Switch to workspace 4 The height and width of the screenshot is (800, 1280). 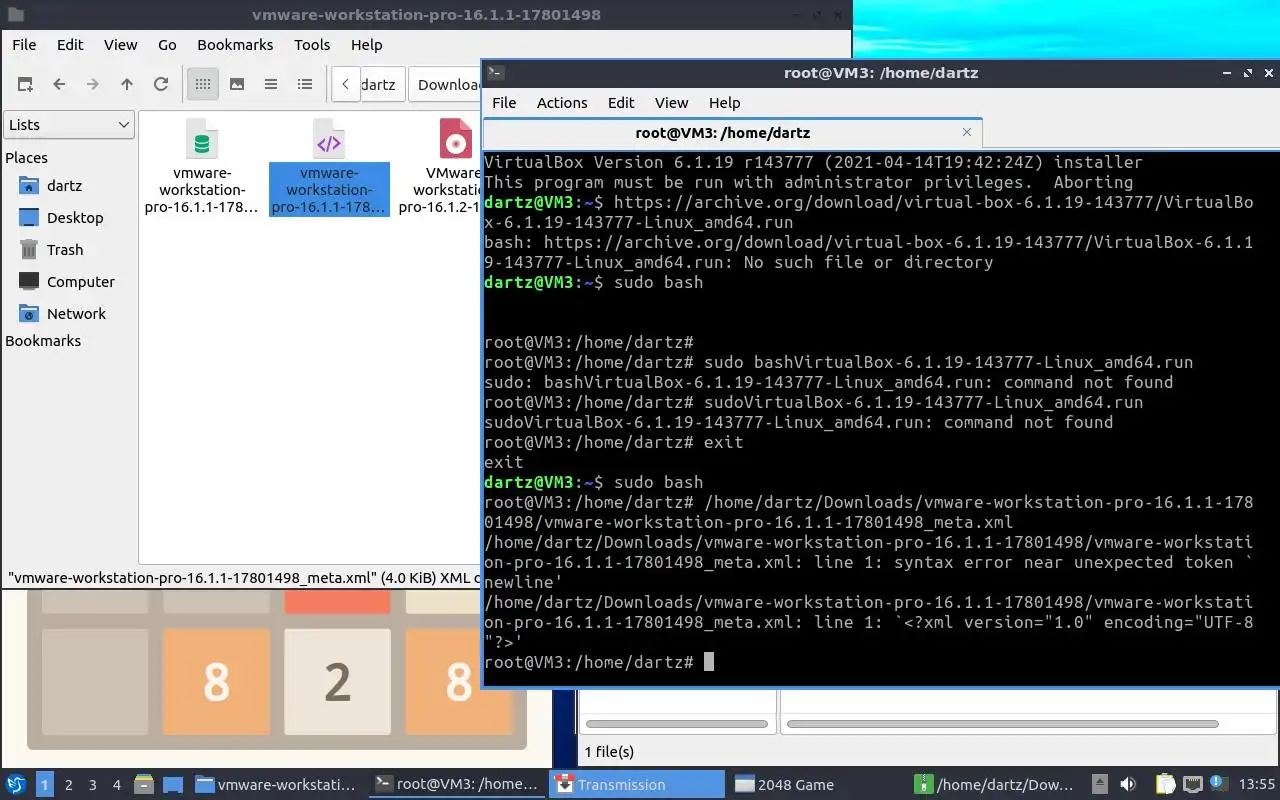point(117,785)
